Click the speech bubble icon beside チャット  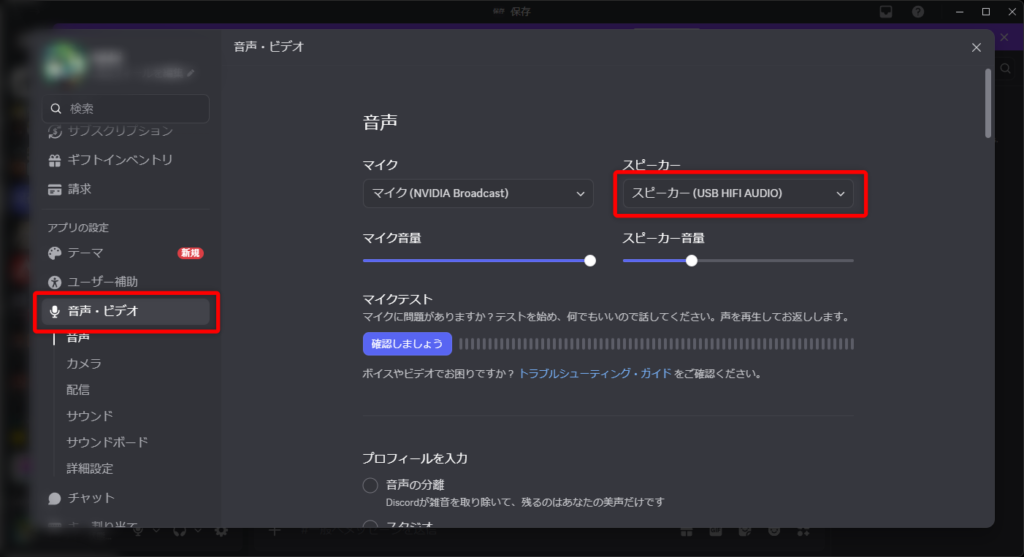(55, 498)
